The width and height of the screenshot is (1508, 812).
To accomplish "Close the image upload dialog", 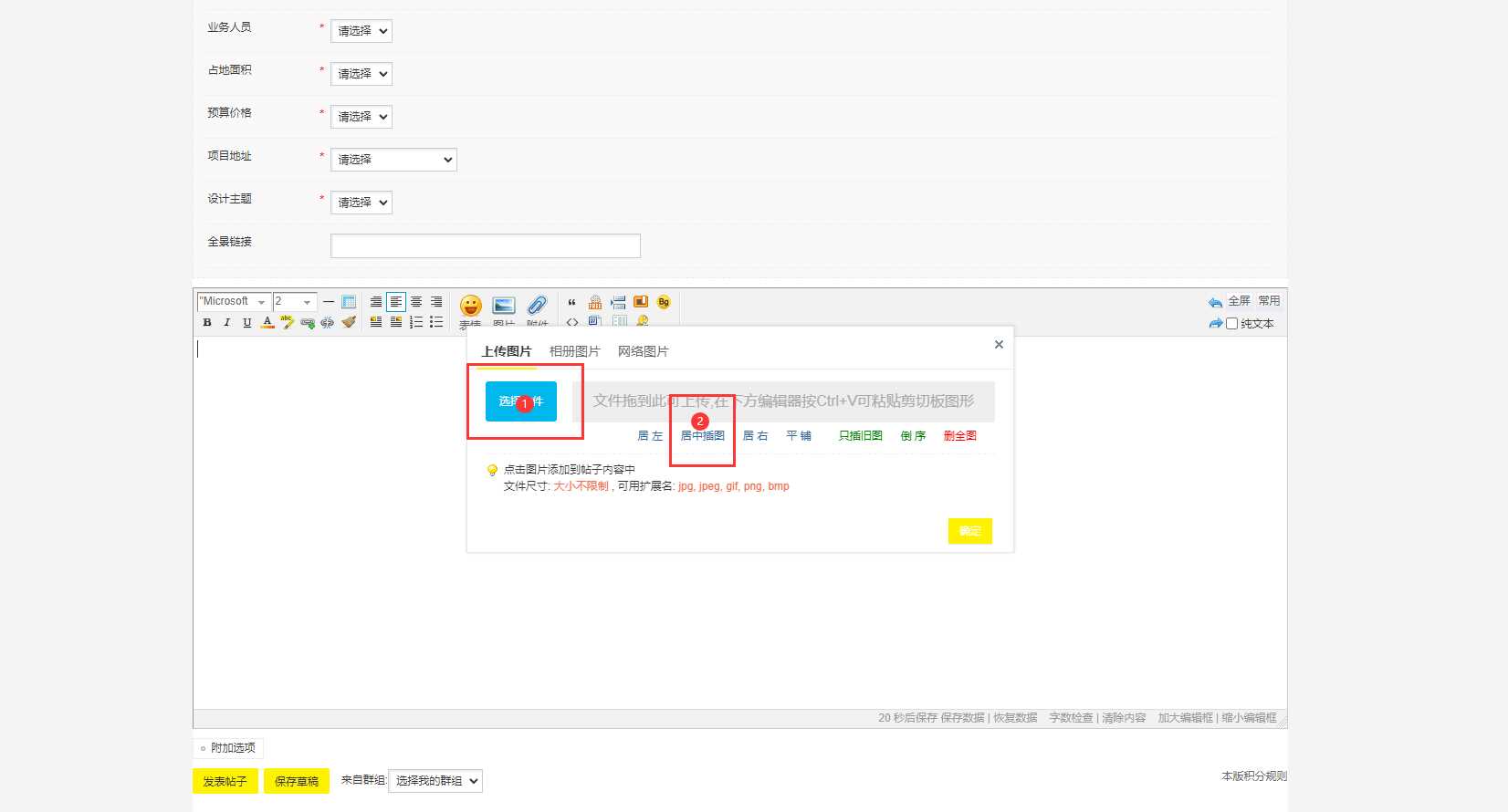I will click(x=999, y=344).
